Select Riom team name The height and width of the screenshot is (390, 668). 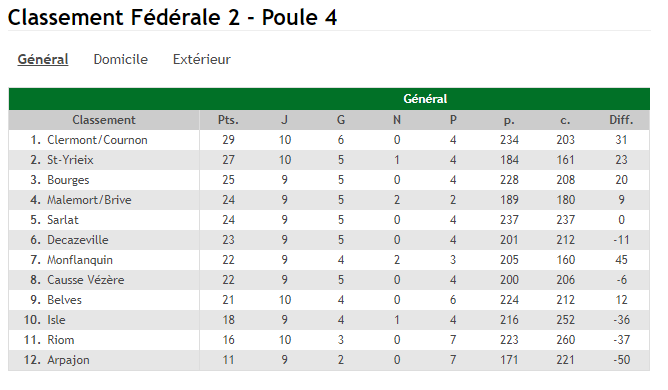tap(60, 340)
